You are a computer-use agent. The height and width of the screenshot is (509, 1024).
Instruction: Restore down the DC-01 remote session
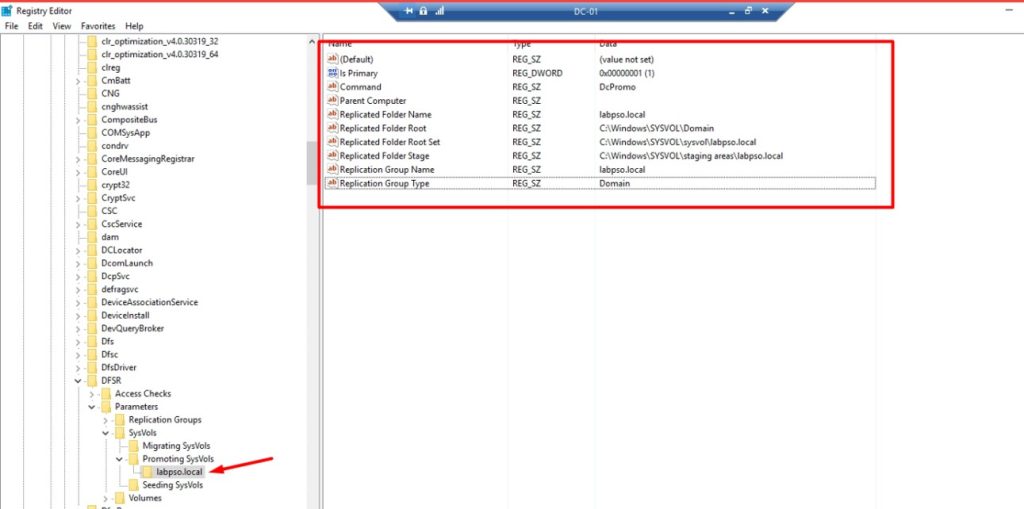tap(747, 11)
